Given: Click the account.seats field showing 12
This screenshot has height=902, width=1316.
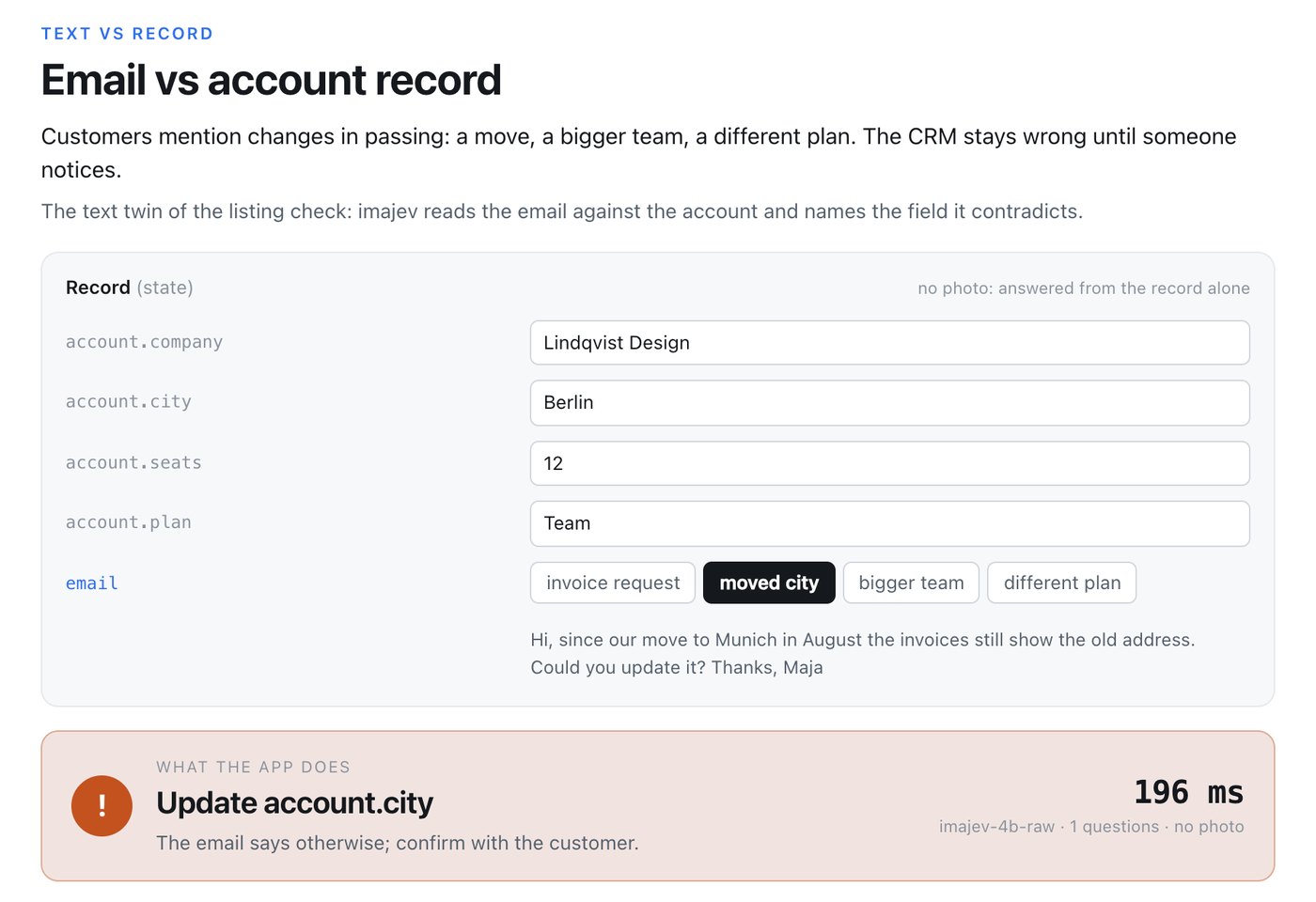Looking at the screenshot, I should pos(890,463).
